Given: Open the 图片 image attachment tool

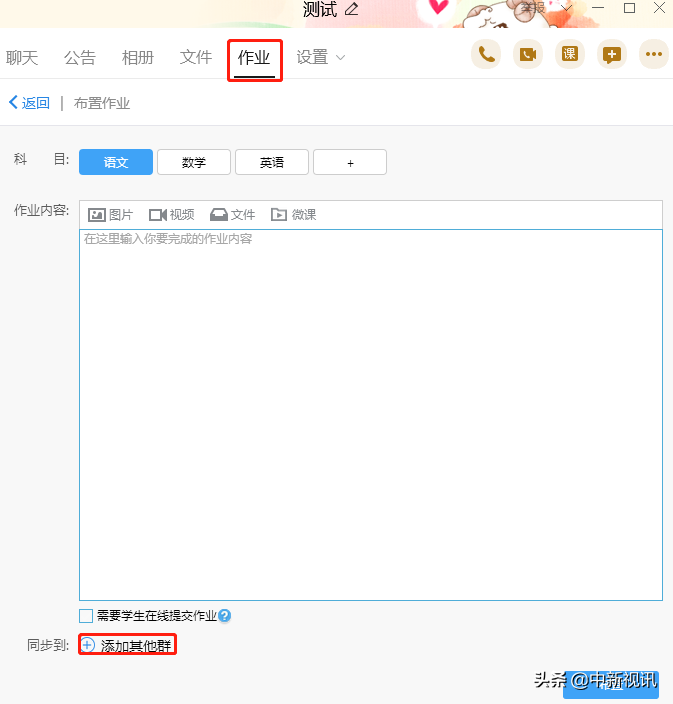Looking at the screenshot, I should pyautogui.click(x=110, y=215).
